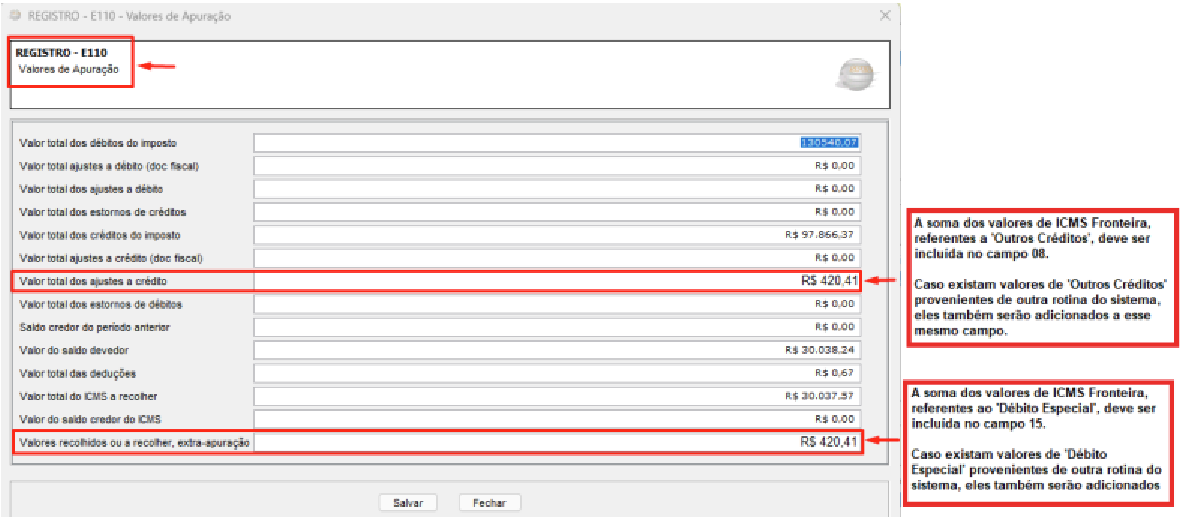Click the 'Valor total dos estornos de débitos' field

click(557, 304)
